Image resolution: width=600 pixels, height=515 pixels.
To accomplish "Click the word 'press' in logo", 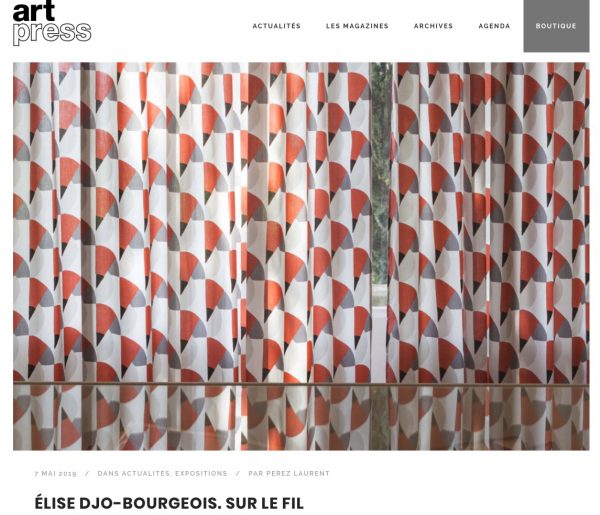I will pyautogui.click(x=52, y=34).
